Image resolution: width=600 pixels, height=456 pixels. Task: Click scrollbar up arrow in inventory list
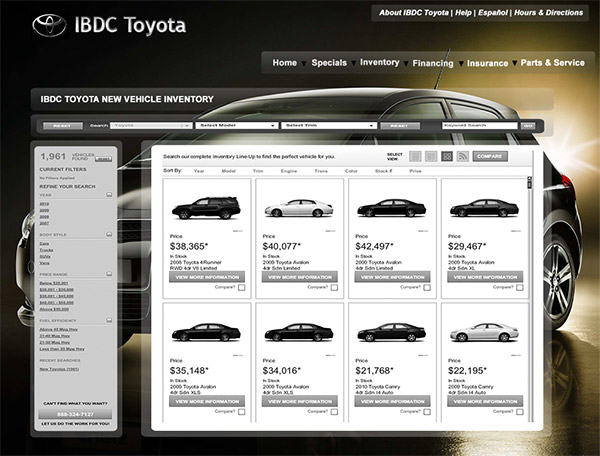click(530, 179)
